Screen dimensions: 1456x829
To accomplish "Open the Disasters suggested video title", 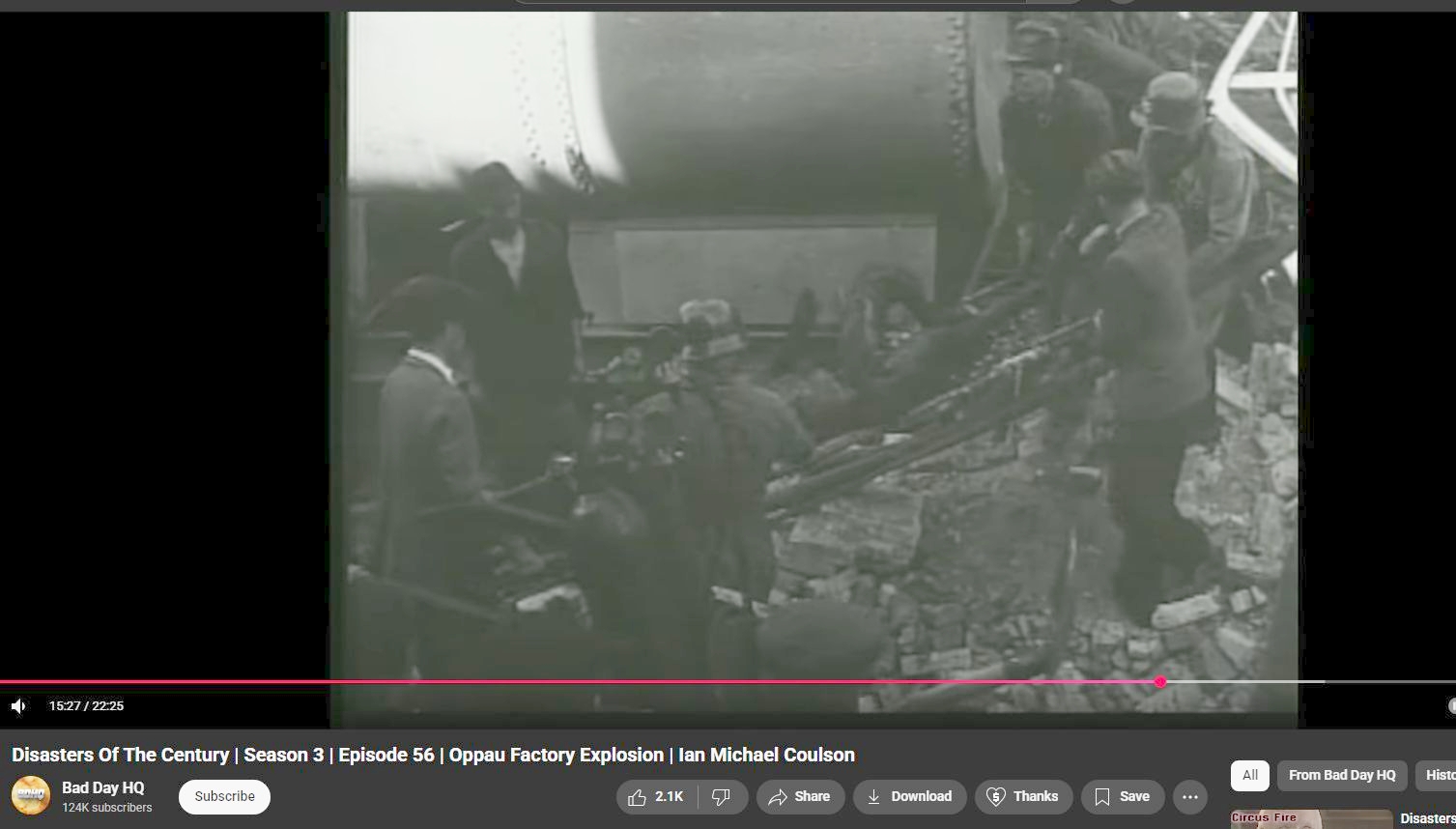I will [x=1428, y=819].
